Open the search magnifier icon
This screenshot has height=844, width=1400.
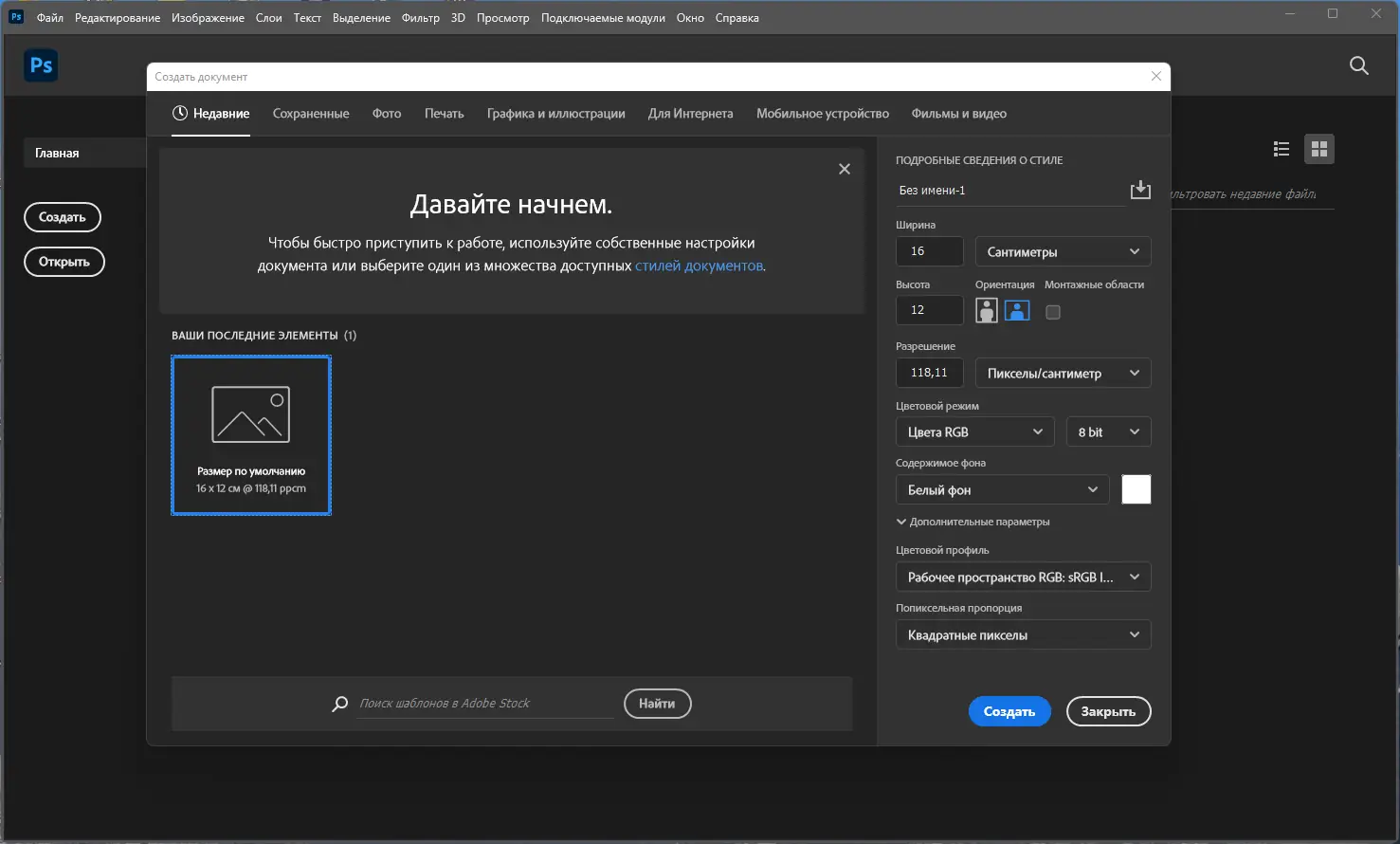[x=1358, y=65]
